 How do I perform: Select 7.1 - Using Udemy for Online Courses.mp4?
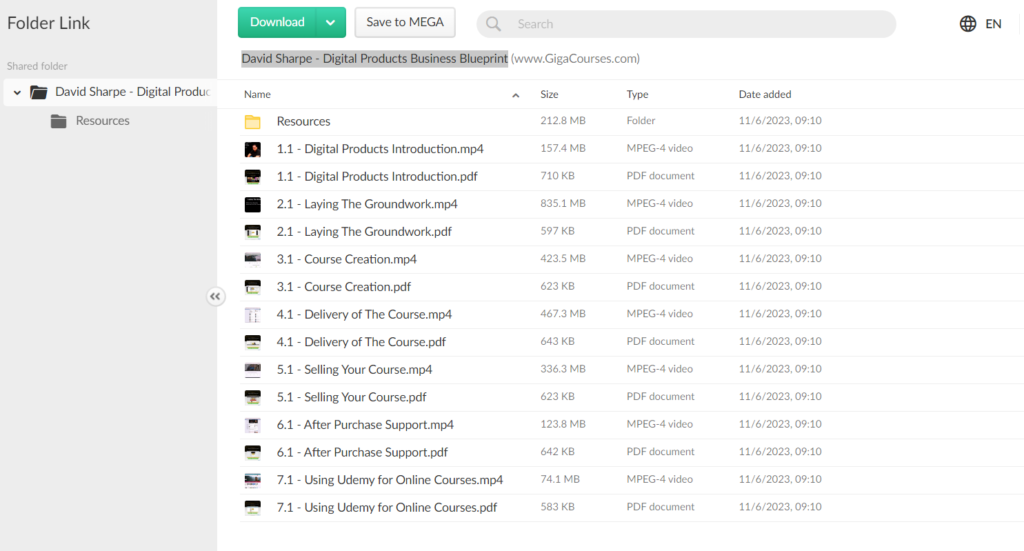click(390, 480)
